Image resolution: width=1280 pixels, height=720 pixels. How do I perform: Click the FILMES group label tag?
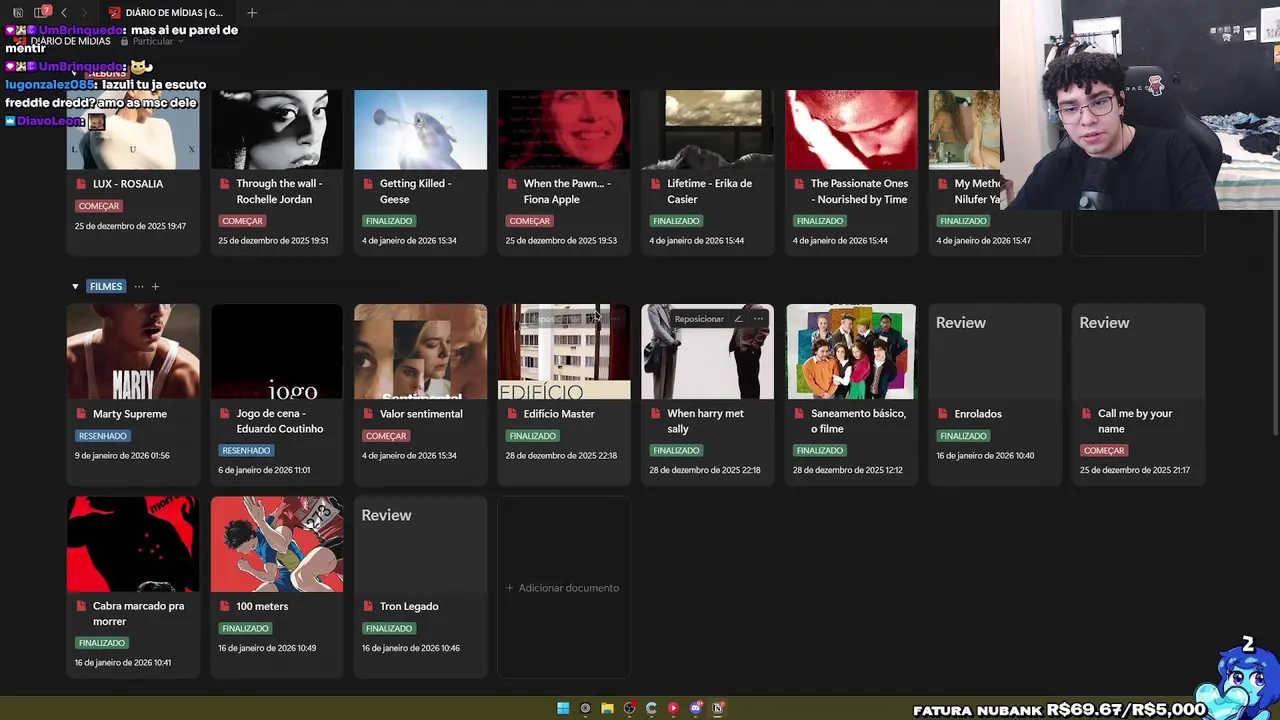click(106, 287)
